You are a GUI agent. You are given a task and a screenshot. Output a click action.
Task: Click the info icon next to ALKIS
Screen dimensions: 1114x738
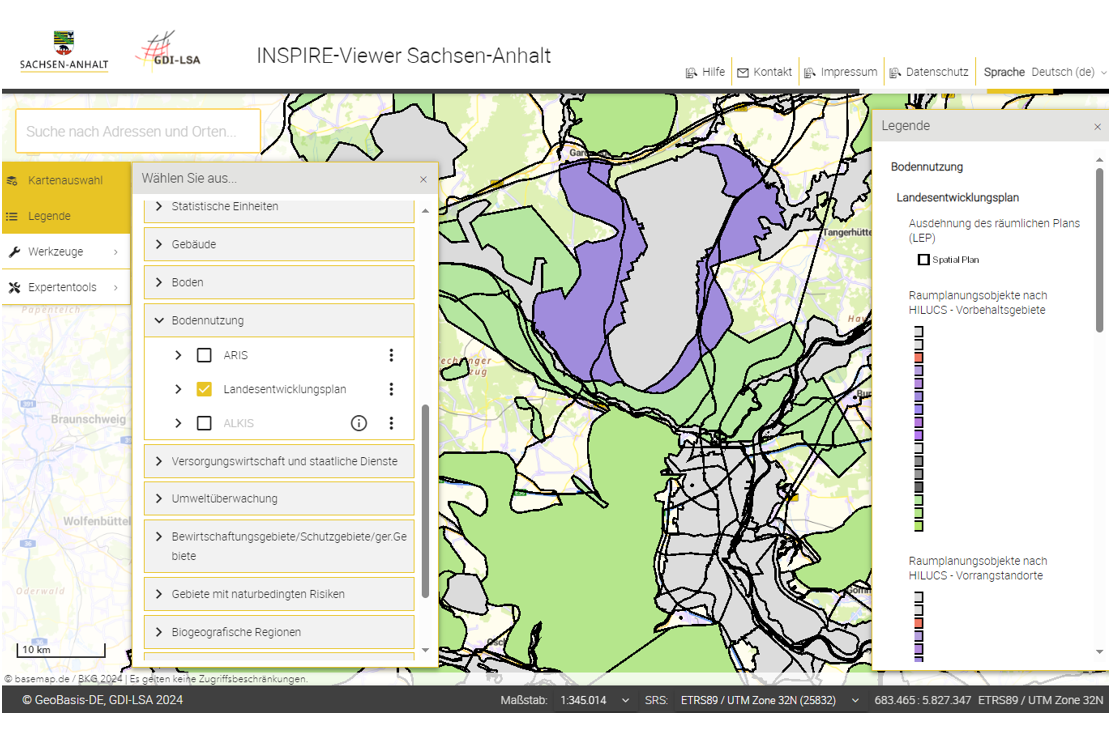pyautogui.click(x=359, y=423)
